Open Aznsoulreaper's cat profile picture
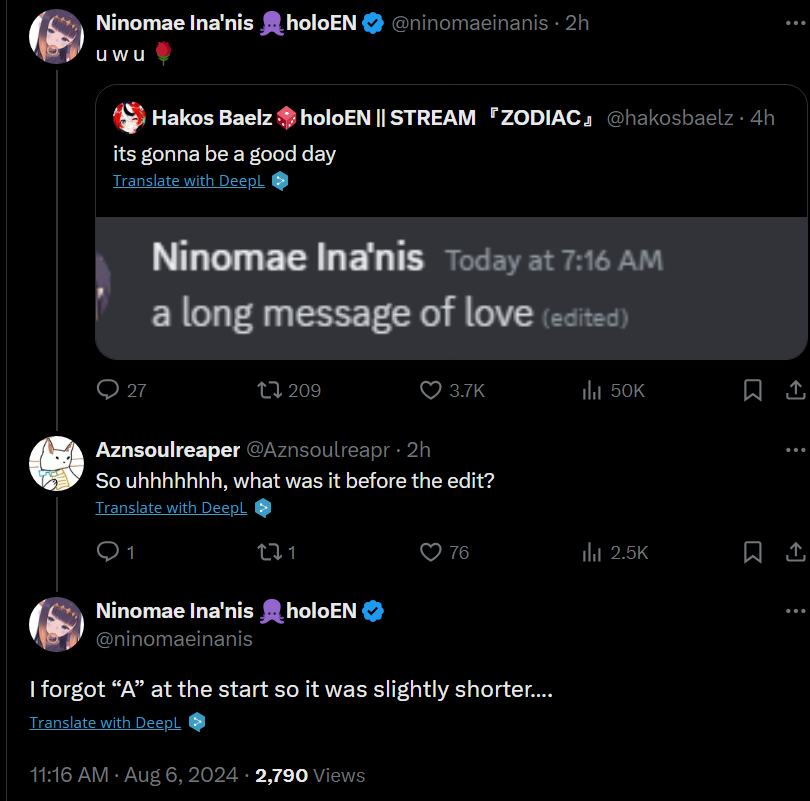Image resolution: width=810 pixels, height=801 pixels. point(56,463)
